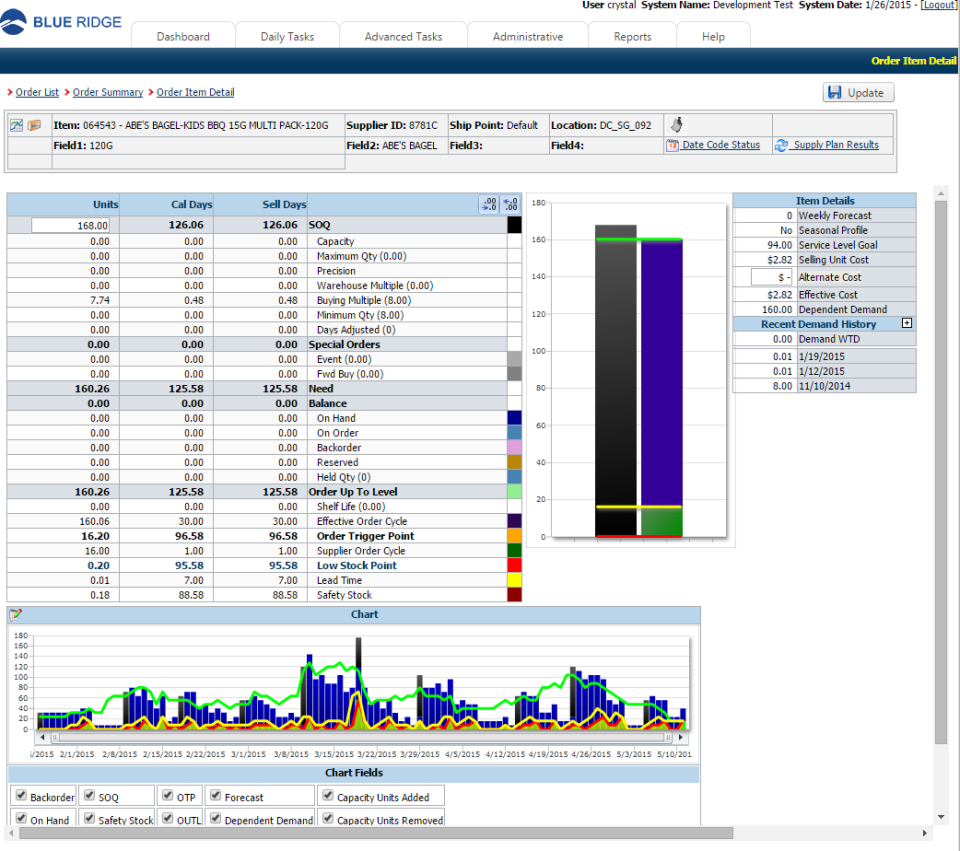The height and width of the screenshot is (851, 960).
Task: Click the chart's right scroll arrow
Action: [x=681, y=737]
